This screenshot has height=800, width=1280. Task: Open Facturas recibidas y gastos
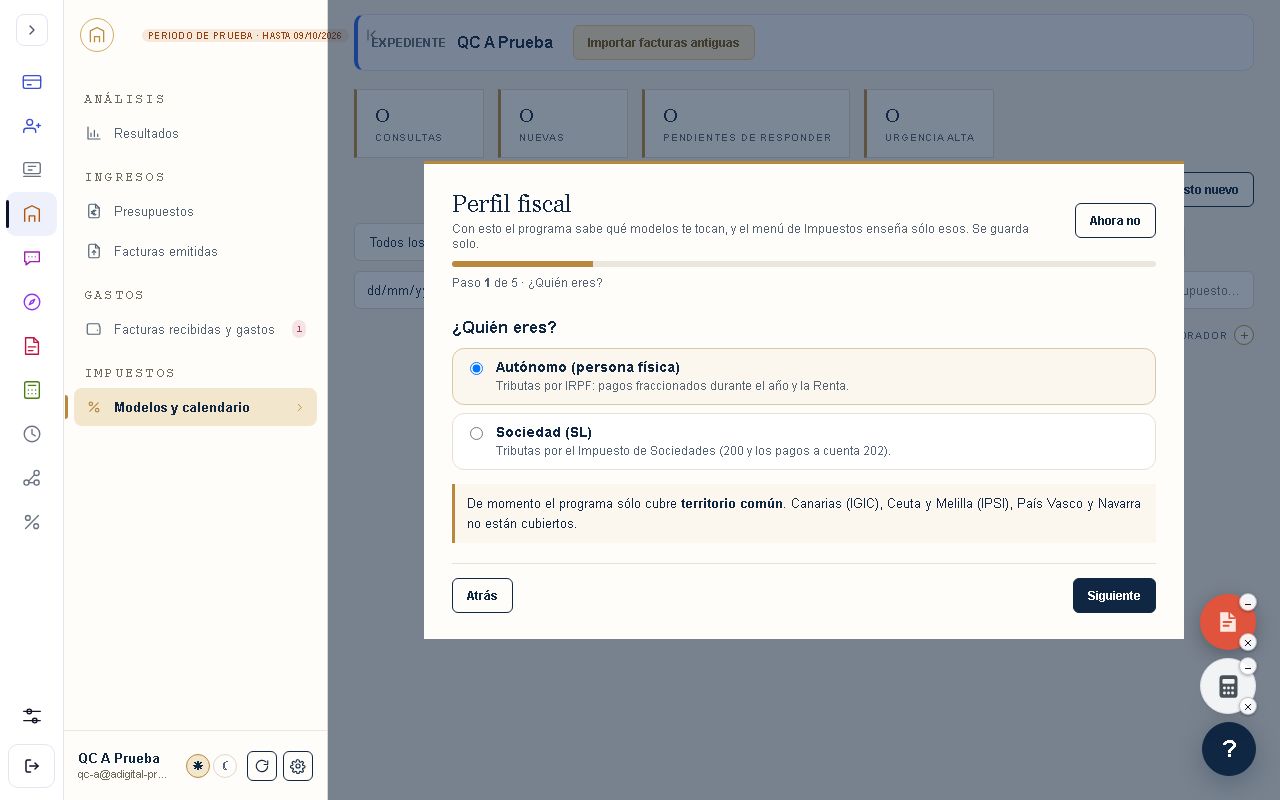click(x=194, y=329)
